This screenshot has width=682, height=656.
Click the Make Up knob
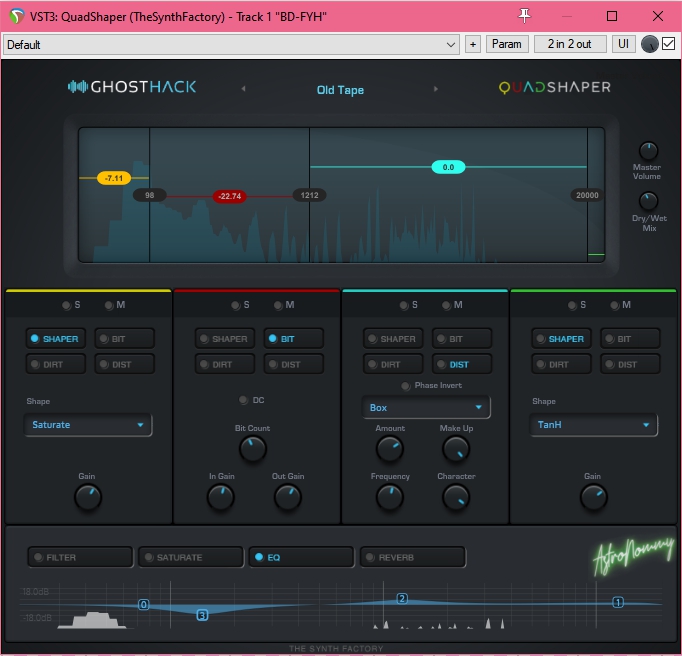click(x=456, y=449)
